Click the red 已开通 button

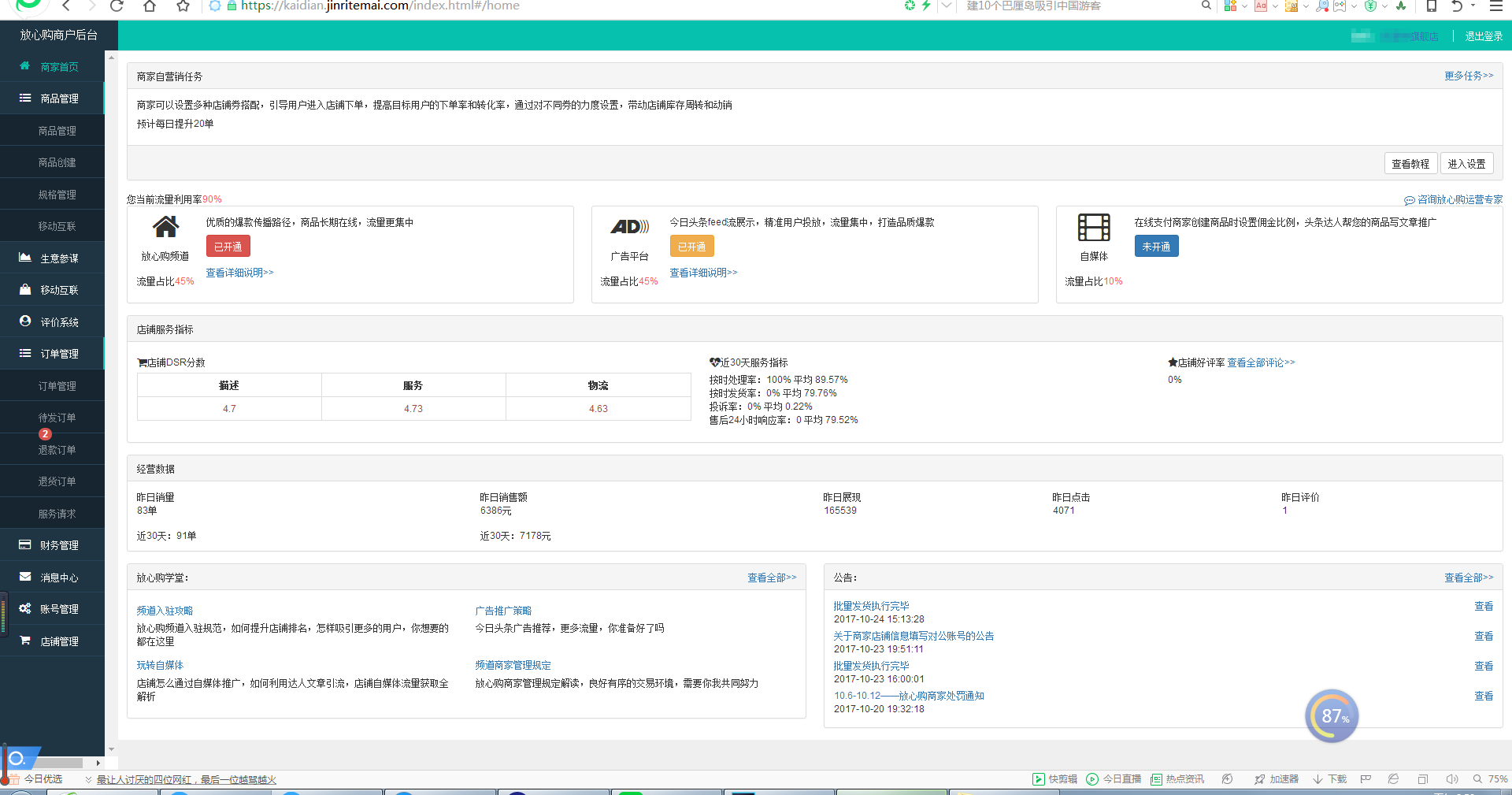coord(228,247)
